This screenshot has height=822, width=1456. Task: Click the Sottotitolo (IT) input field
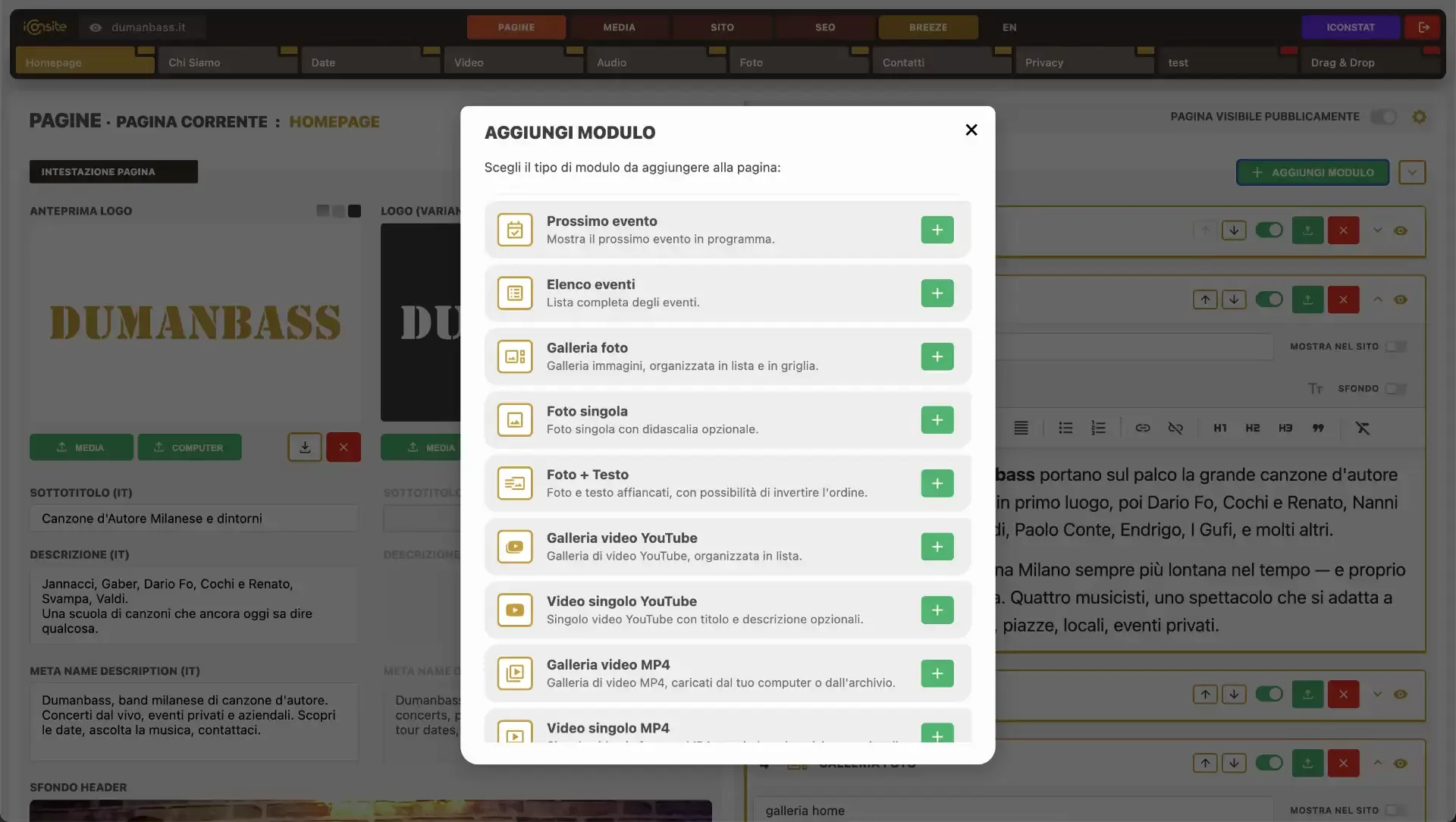pyautogui.click(x=194, y=519)
